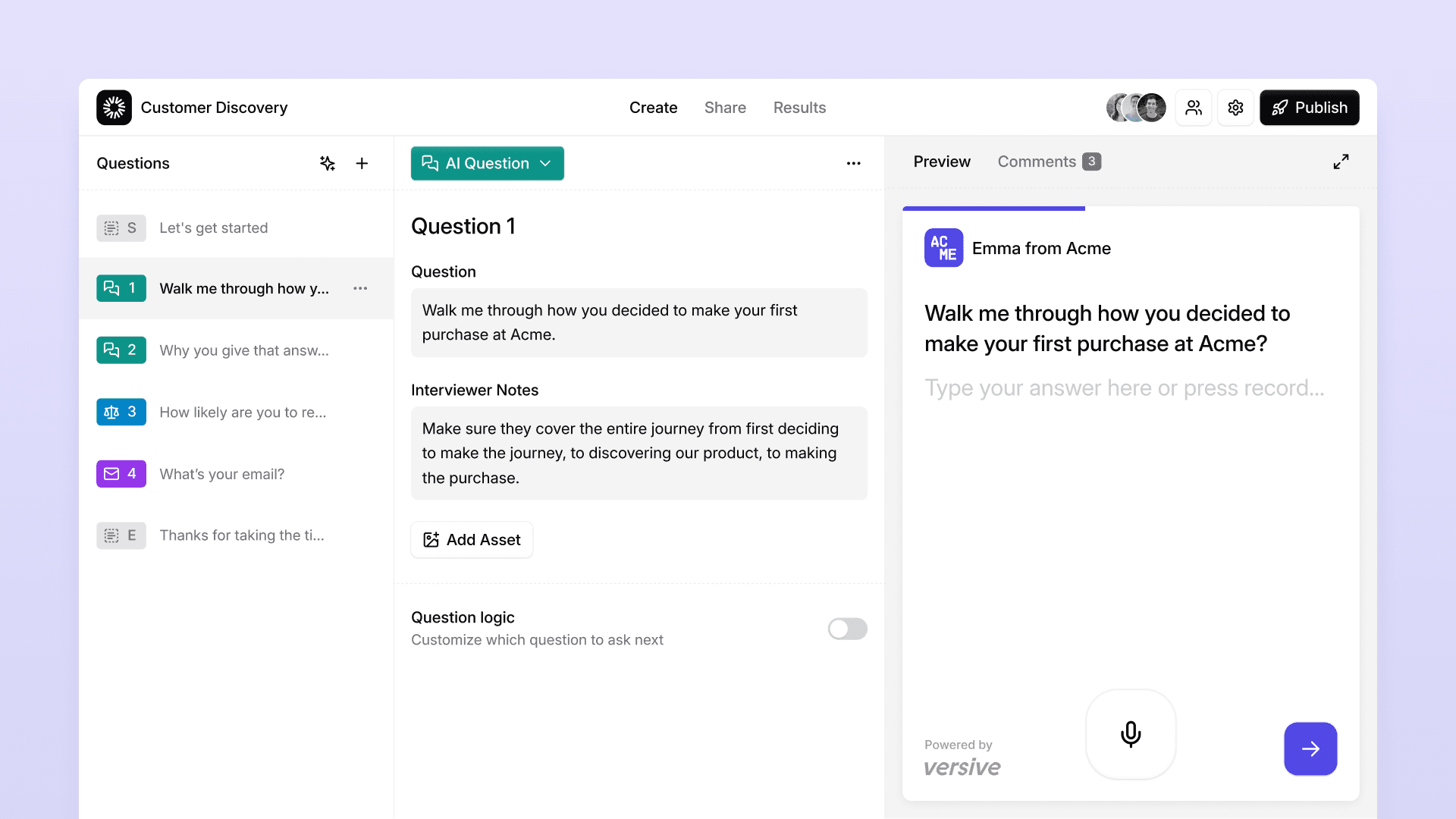Click the Publish button

(1310, 107)
